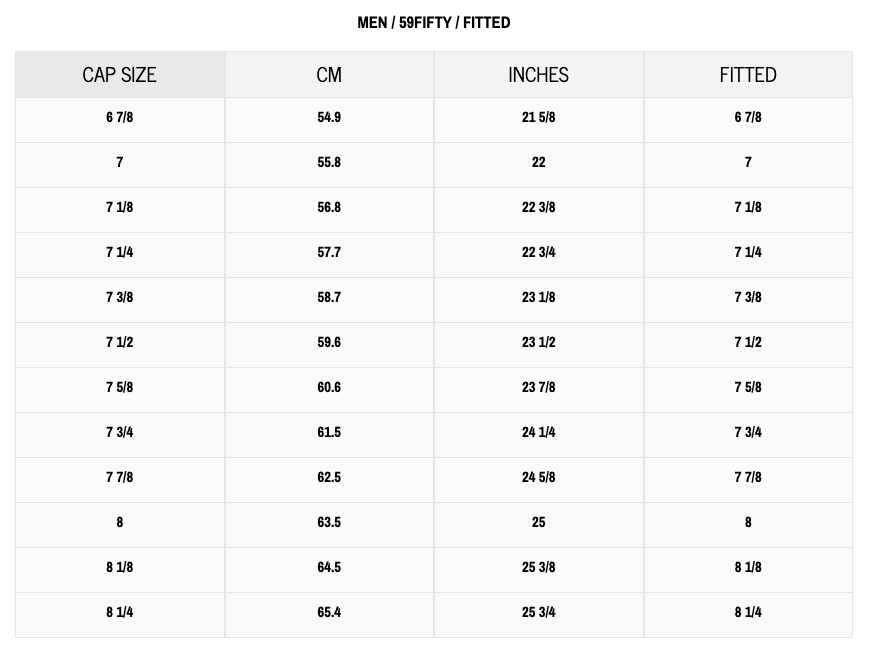The image size is (871, 657).
Task: Click the 24 5/8 inches measurement
Action: click(x=538, y=477)
